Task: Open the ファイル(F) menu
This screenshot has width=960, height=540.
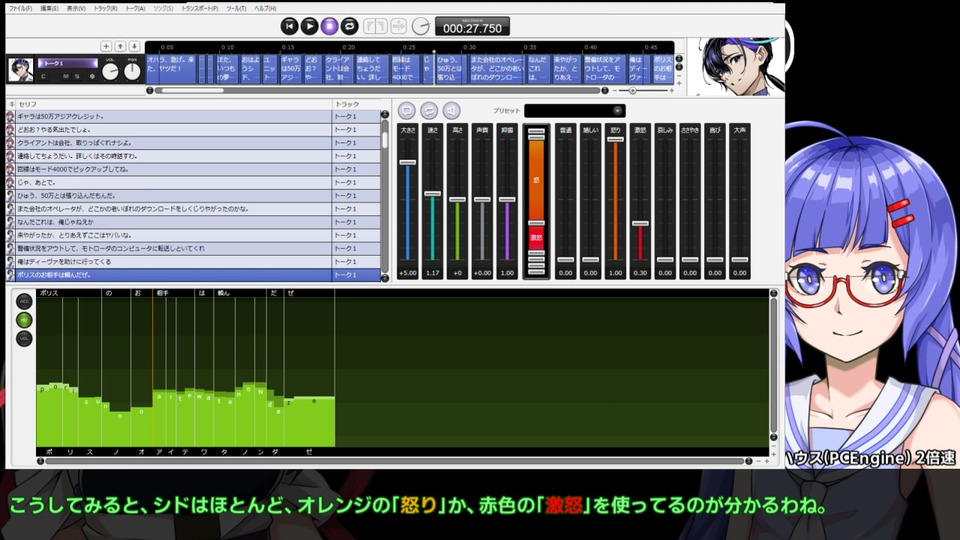Action: [20, 9]
